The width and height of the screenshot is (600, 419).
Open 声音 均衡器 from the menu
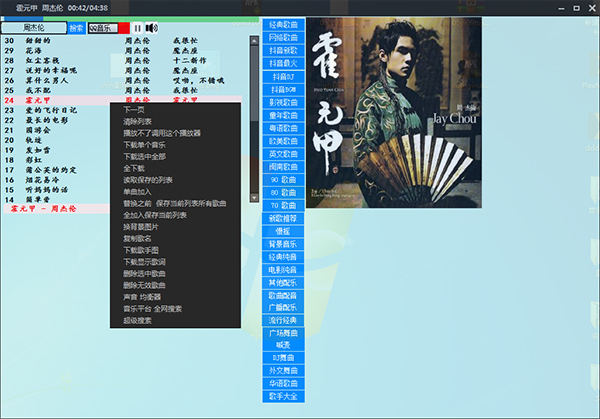pyautogui.click(x=142, y=297)
